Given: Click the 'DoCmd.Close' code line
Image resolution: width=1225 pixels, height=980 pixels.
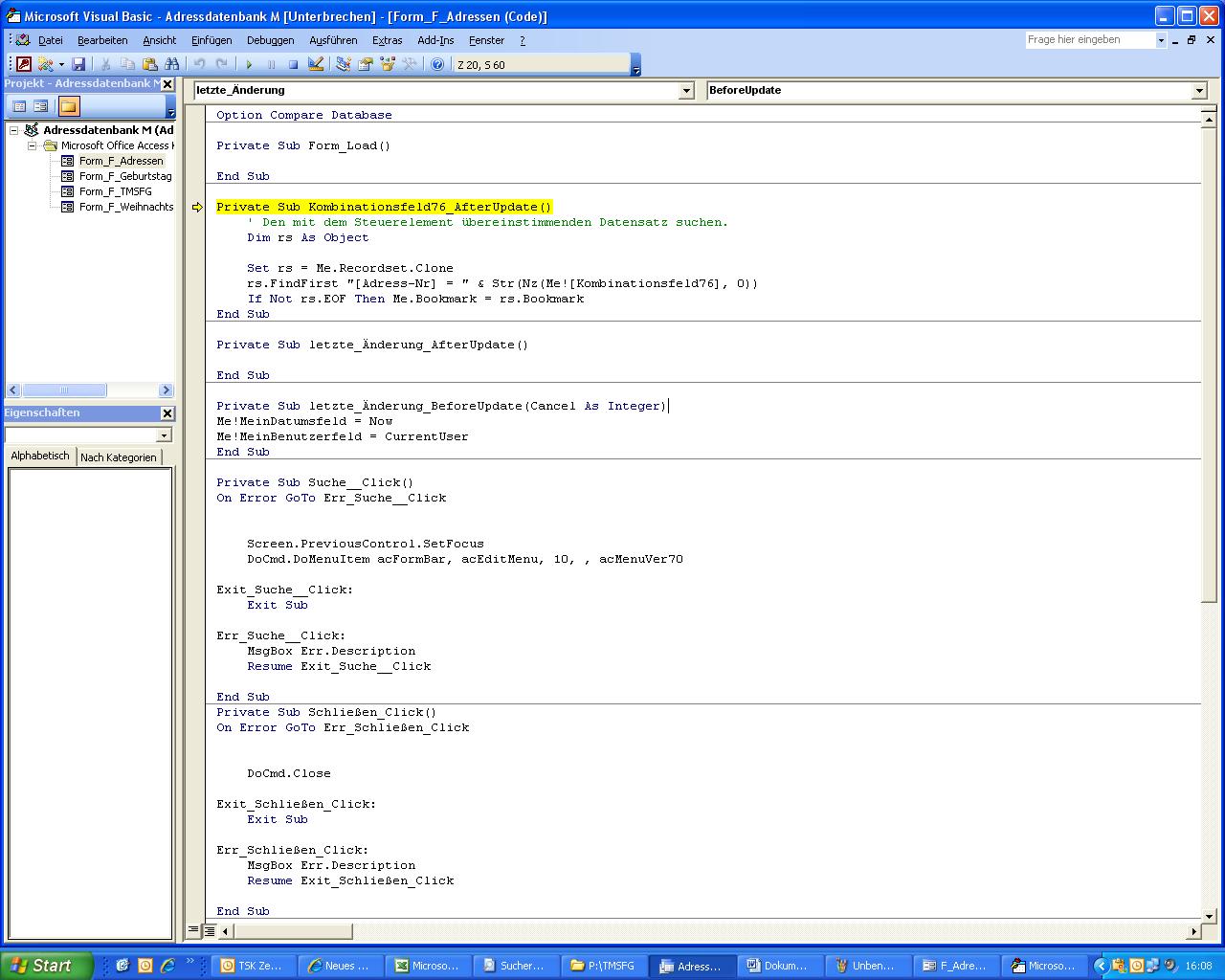Looking at the screenshot, I should (x=289, y=773).
